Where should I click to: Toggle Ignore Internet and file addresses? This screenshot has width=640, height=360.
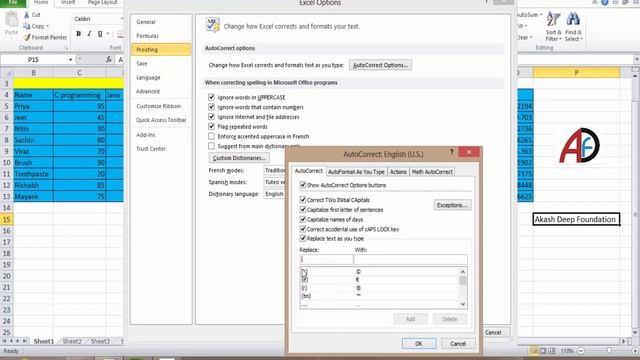(x=211, y=117)
